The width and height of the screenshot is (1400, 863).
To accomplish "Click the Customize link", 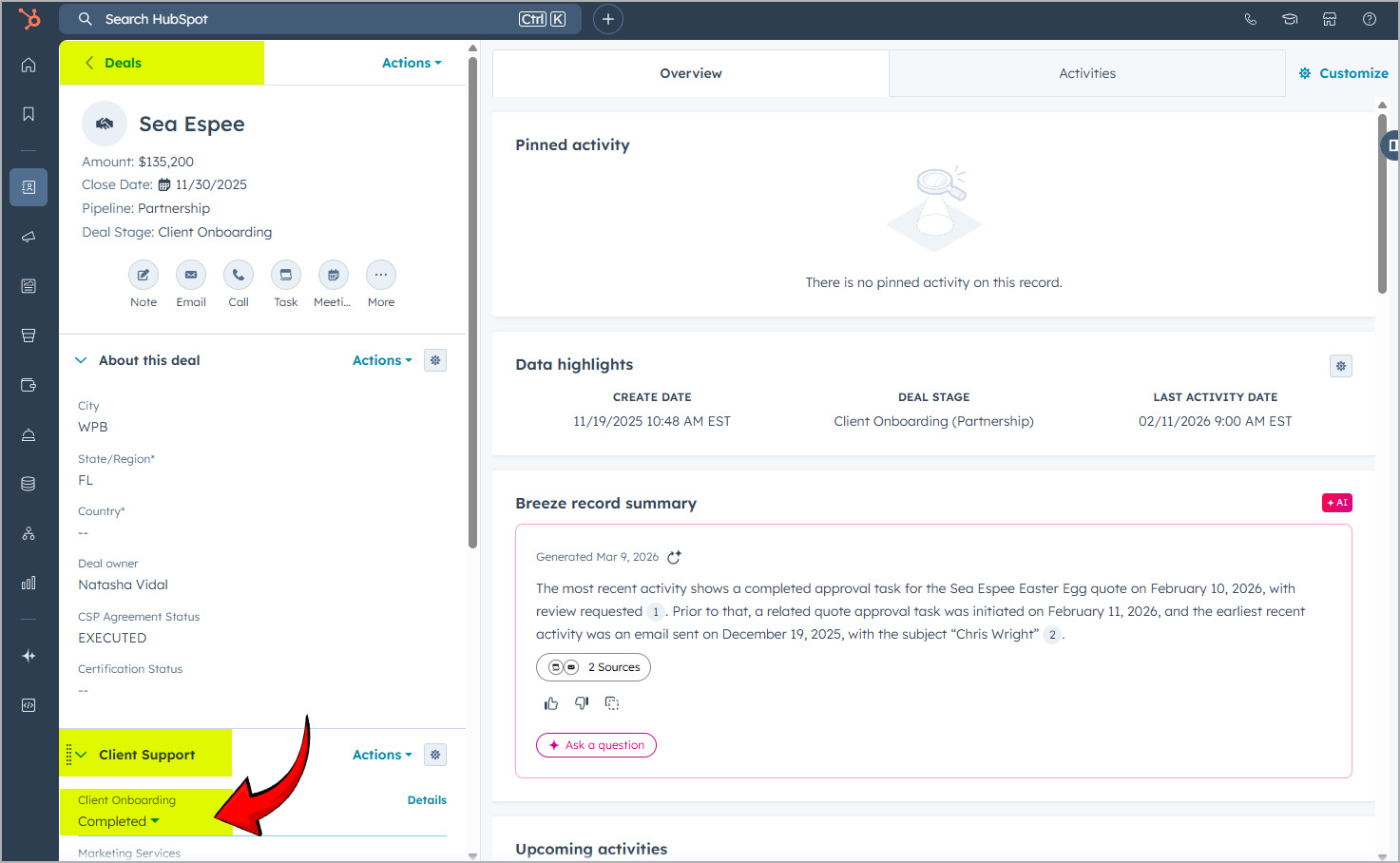I will [x=1344, y=73].
